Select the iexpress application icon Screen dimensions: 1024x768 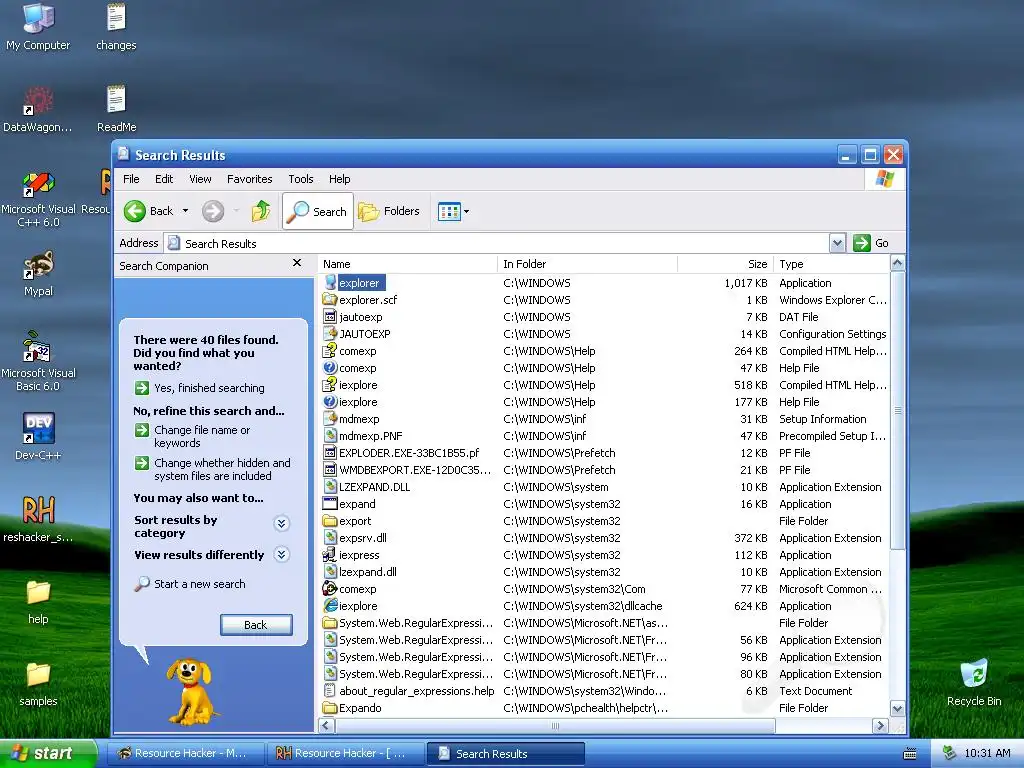point(330,554)
